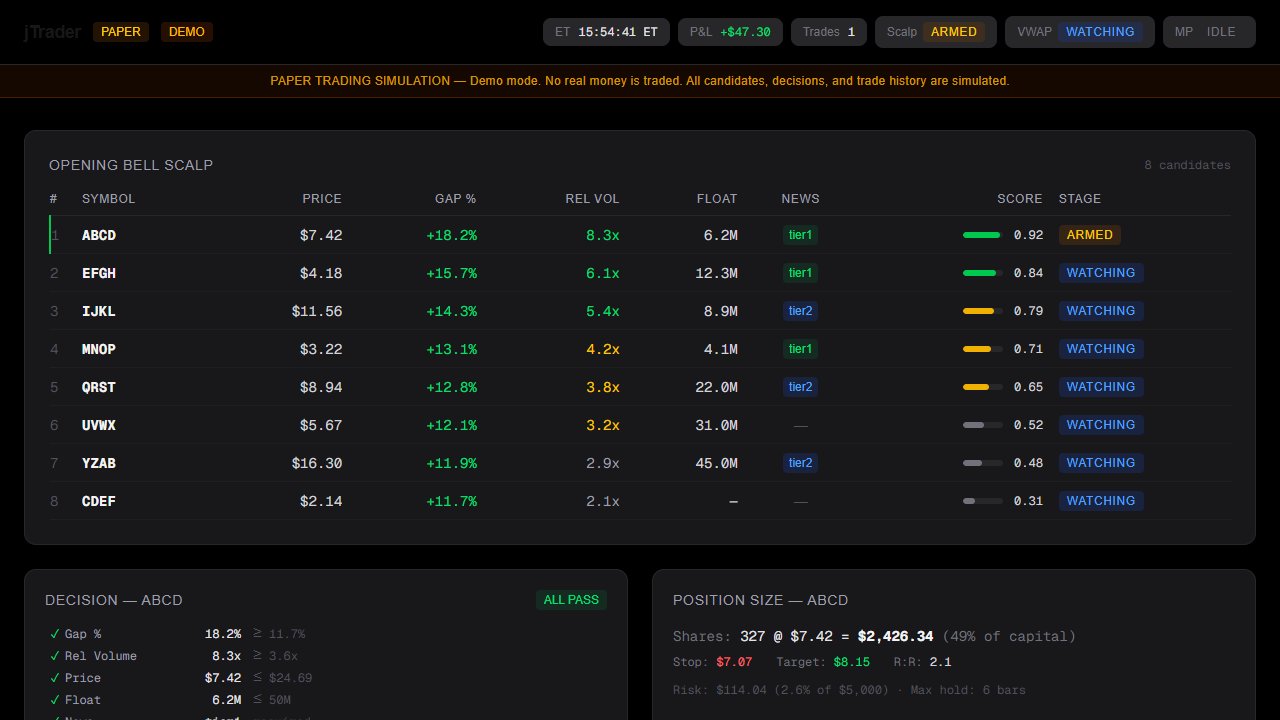Screen dimensions: 1280x720
Task: Select the QRST symbol row
Action: (x=640, y=387)
